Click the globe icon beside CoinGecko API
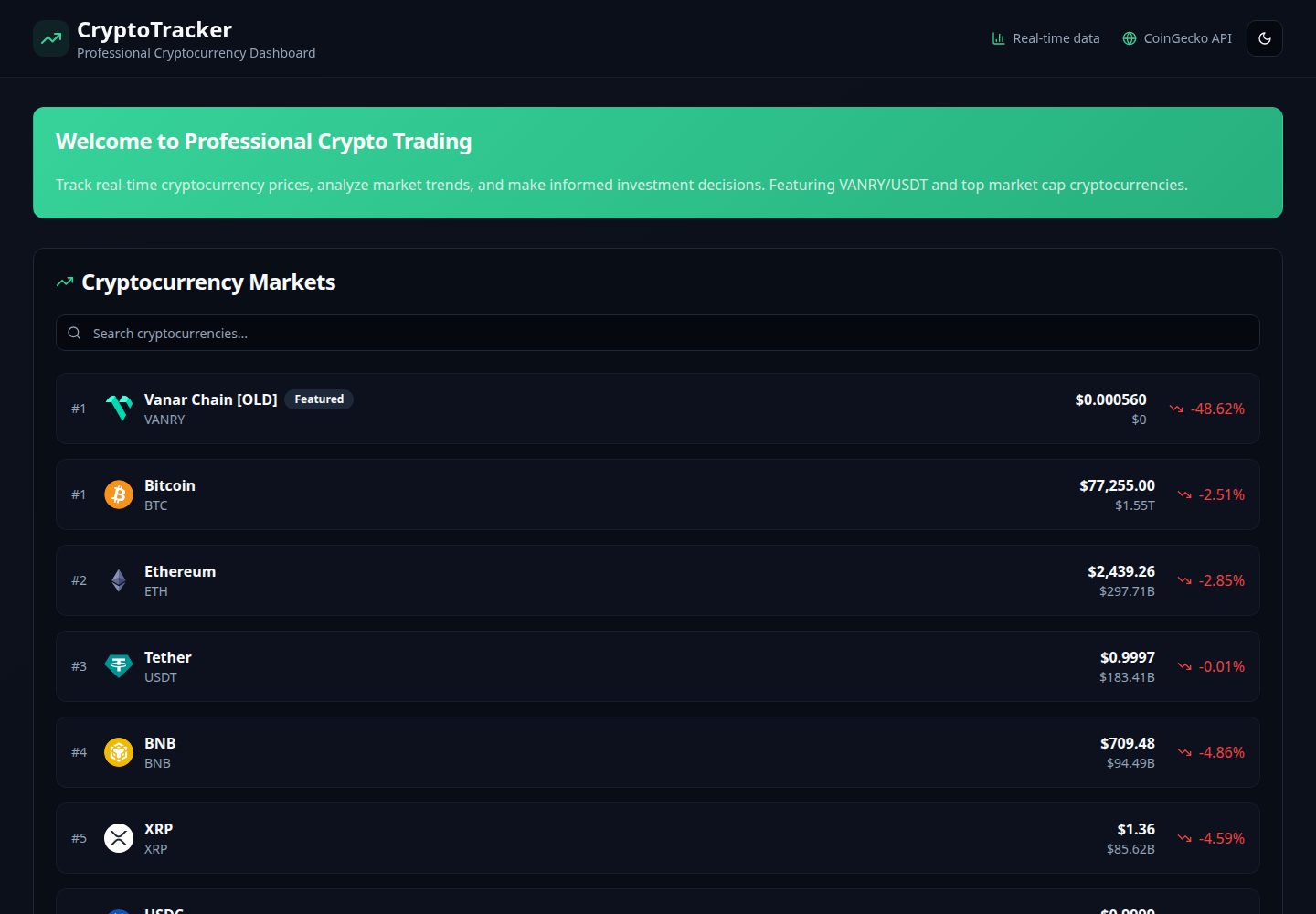Screen dimensions: 1316x914 coord(1130,38)
